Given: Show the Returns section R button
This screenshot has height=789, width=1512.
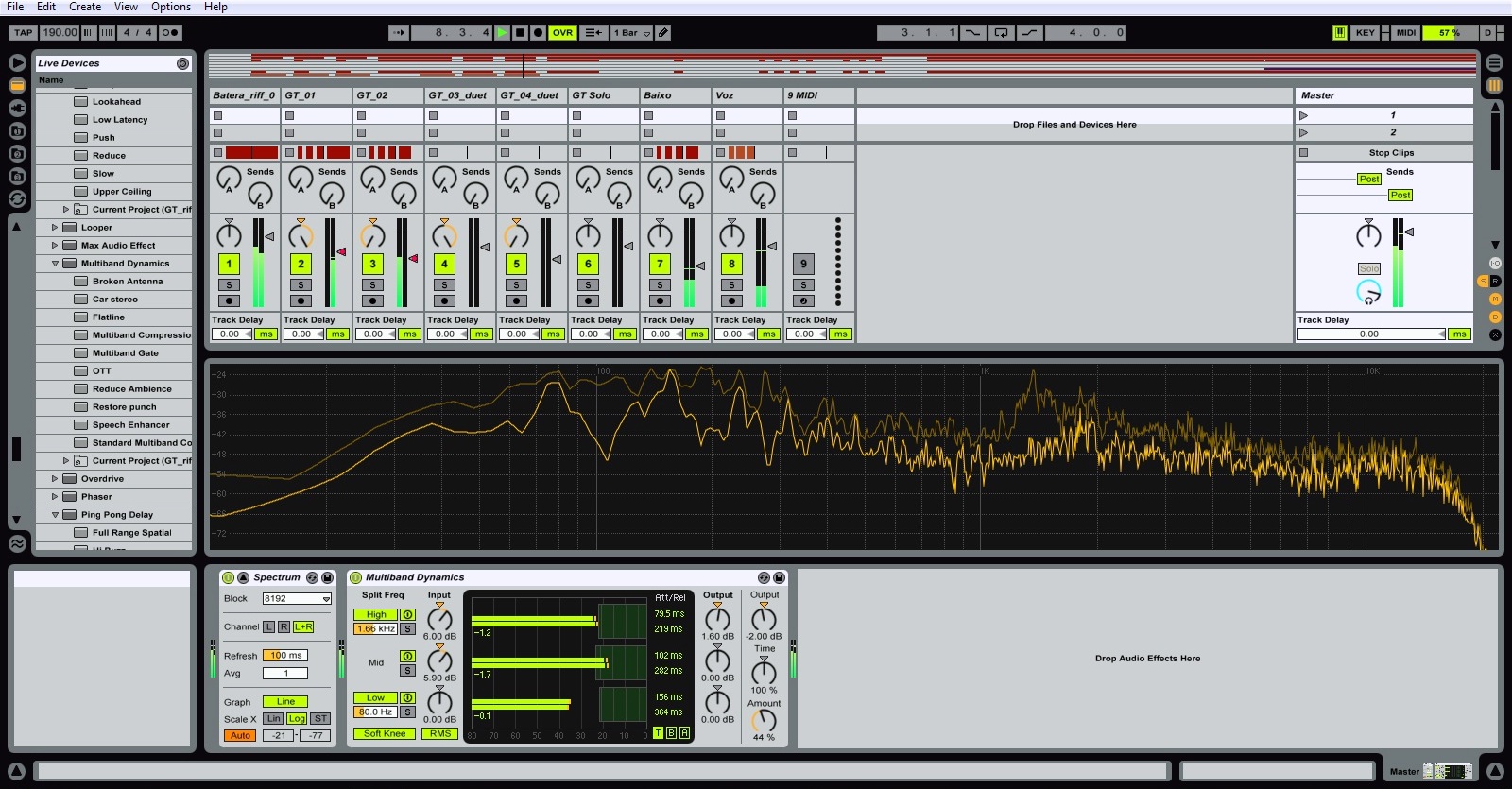Looking at the screenshot, I should pyautogui.click(x=1495, y=282).
